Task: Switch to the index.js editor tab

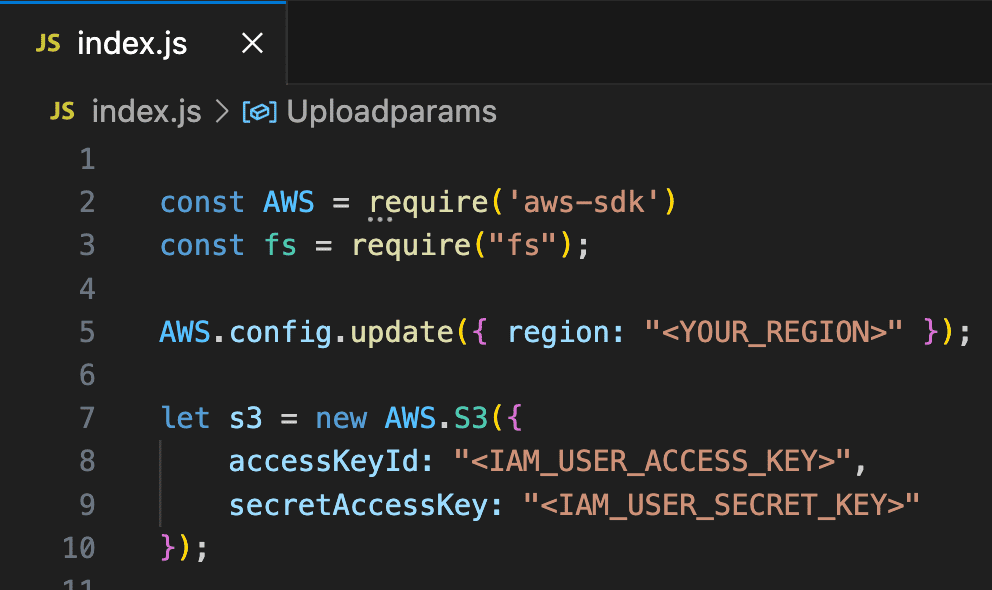Action: 131,45
